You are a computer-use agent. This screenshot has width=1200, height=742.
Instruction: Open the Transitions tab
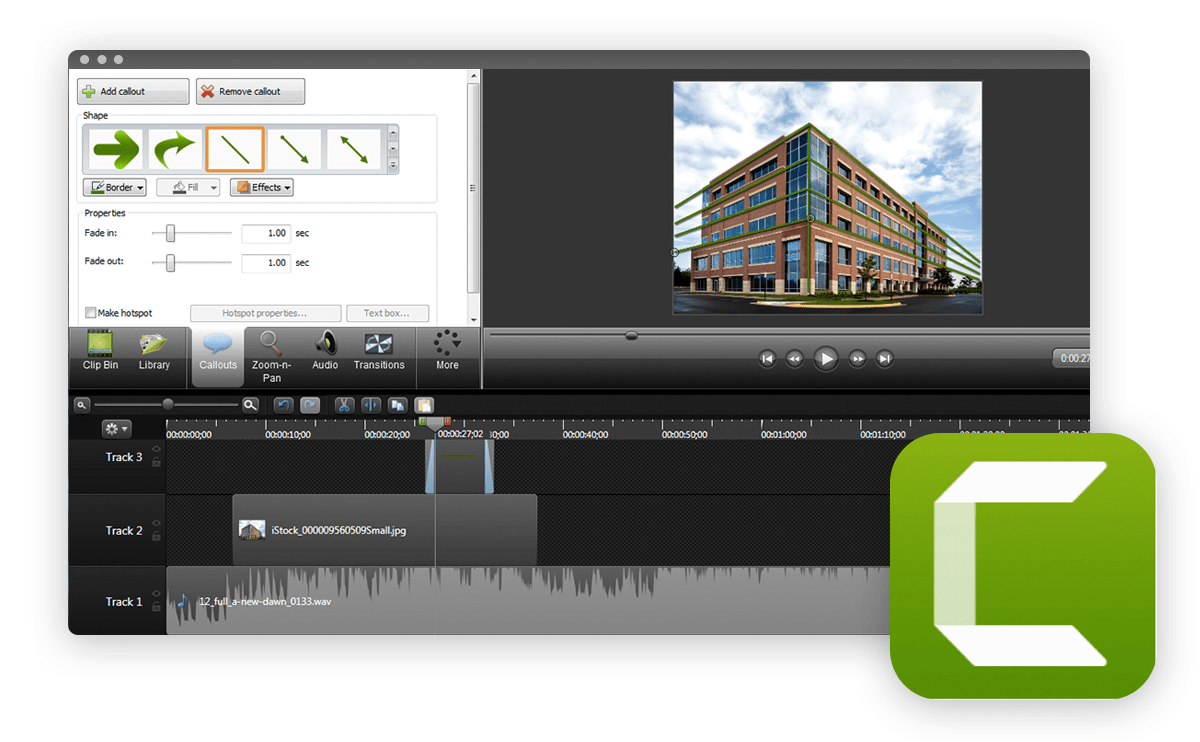click(379, 353)
